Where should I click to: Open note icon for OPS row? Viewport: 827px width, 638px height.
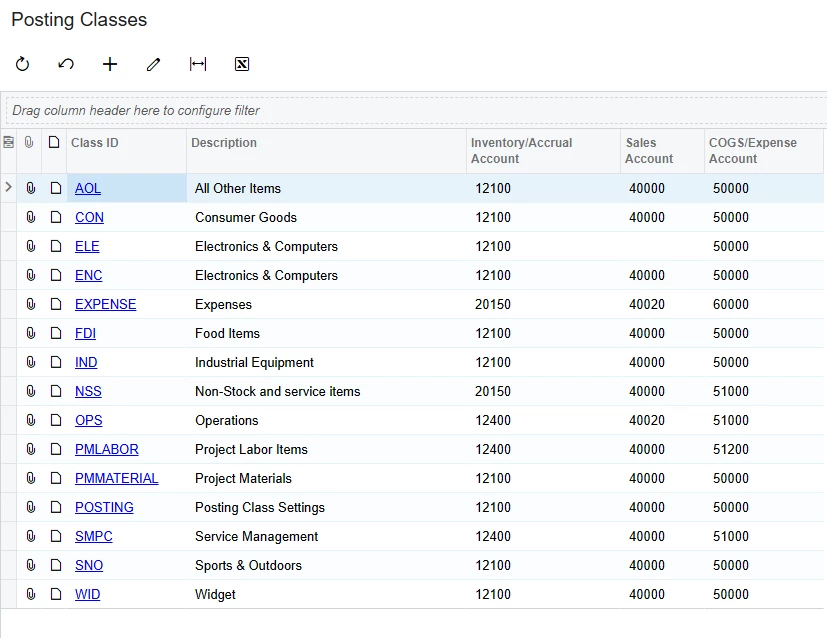pos(56,420)
